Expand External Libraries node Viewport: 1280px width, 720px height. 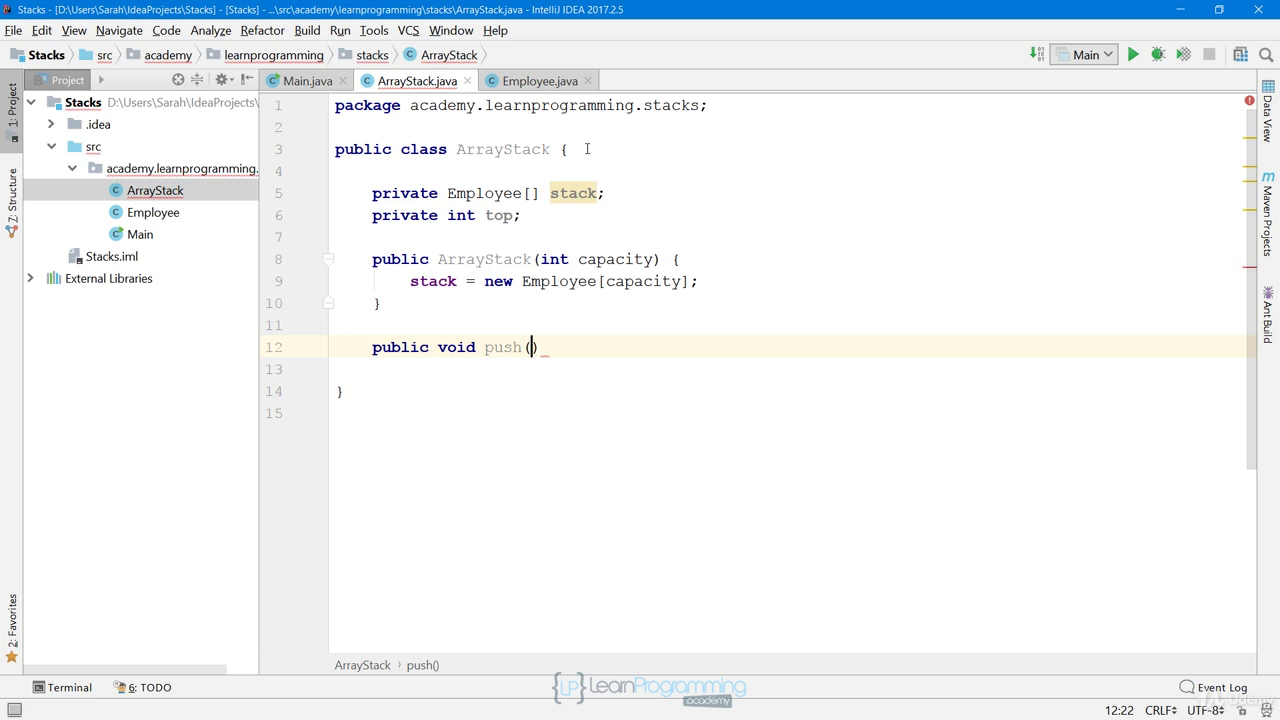[31, 278]
